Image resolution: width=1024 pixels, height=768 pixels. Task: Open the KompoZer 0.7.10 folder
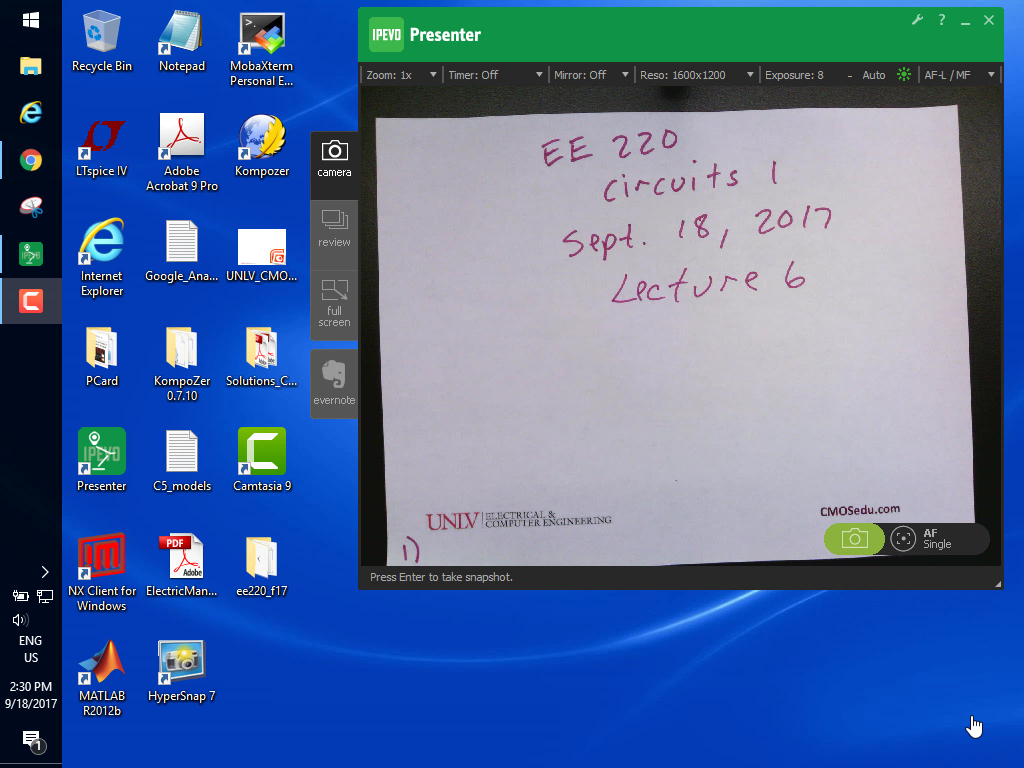(182, 364)
